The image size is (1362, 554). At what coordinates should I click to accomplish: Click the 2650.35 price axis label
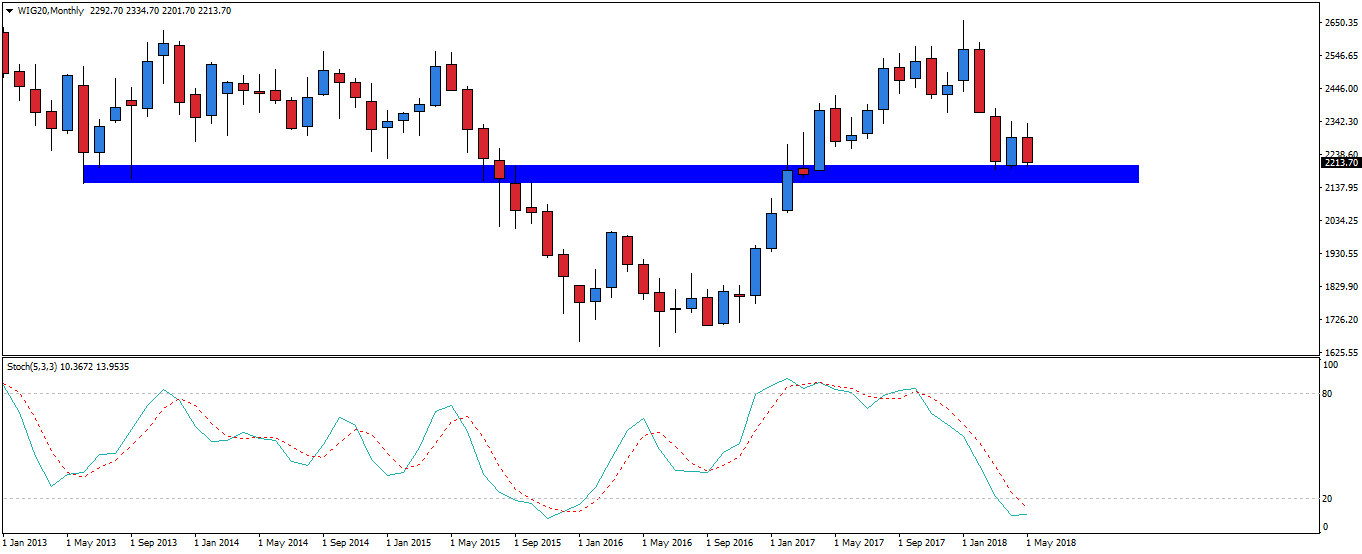[1339, 22]
